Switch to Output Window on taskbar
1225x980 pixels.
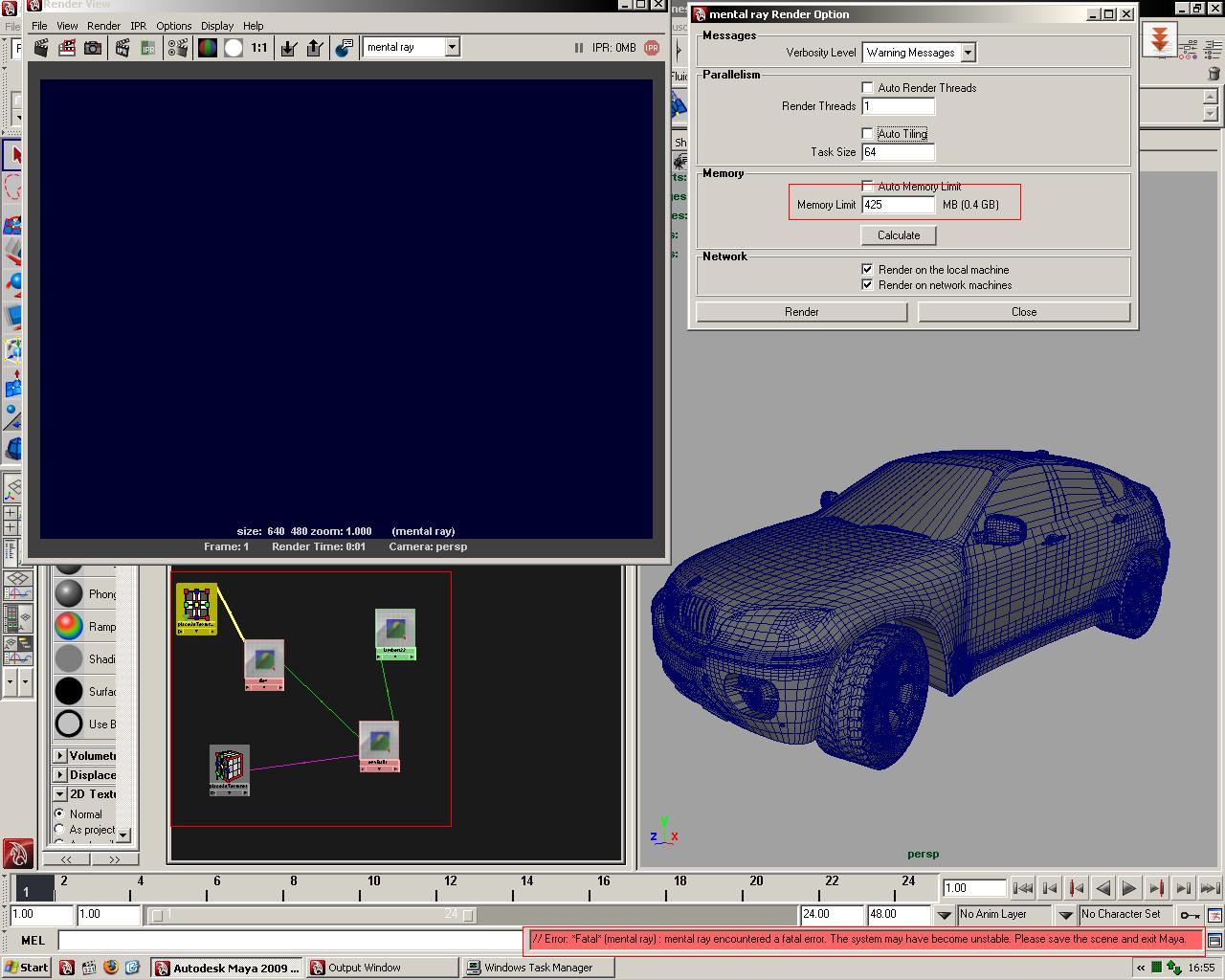click(x=383, y=968)
